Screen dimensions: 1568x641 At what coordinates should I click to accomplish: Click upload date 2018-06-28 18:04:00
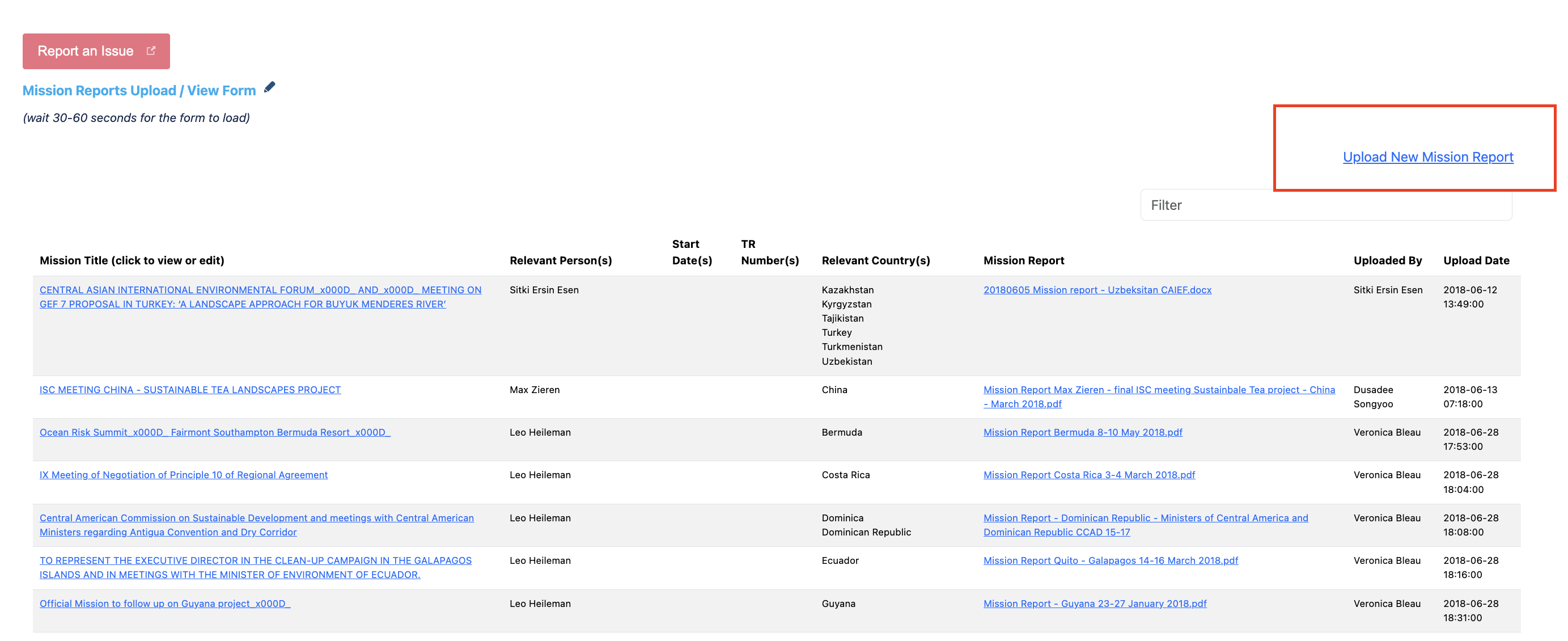pyautogui.click(x=1470, y=483)
